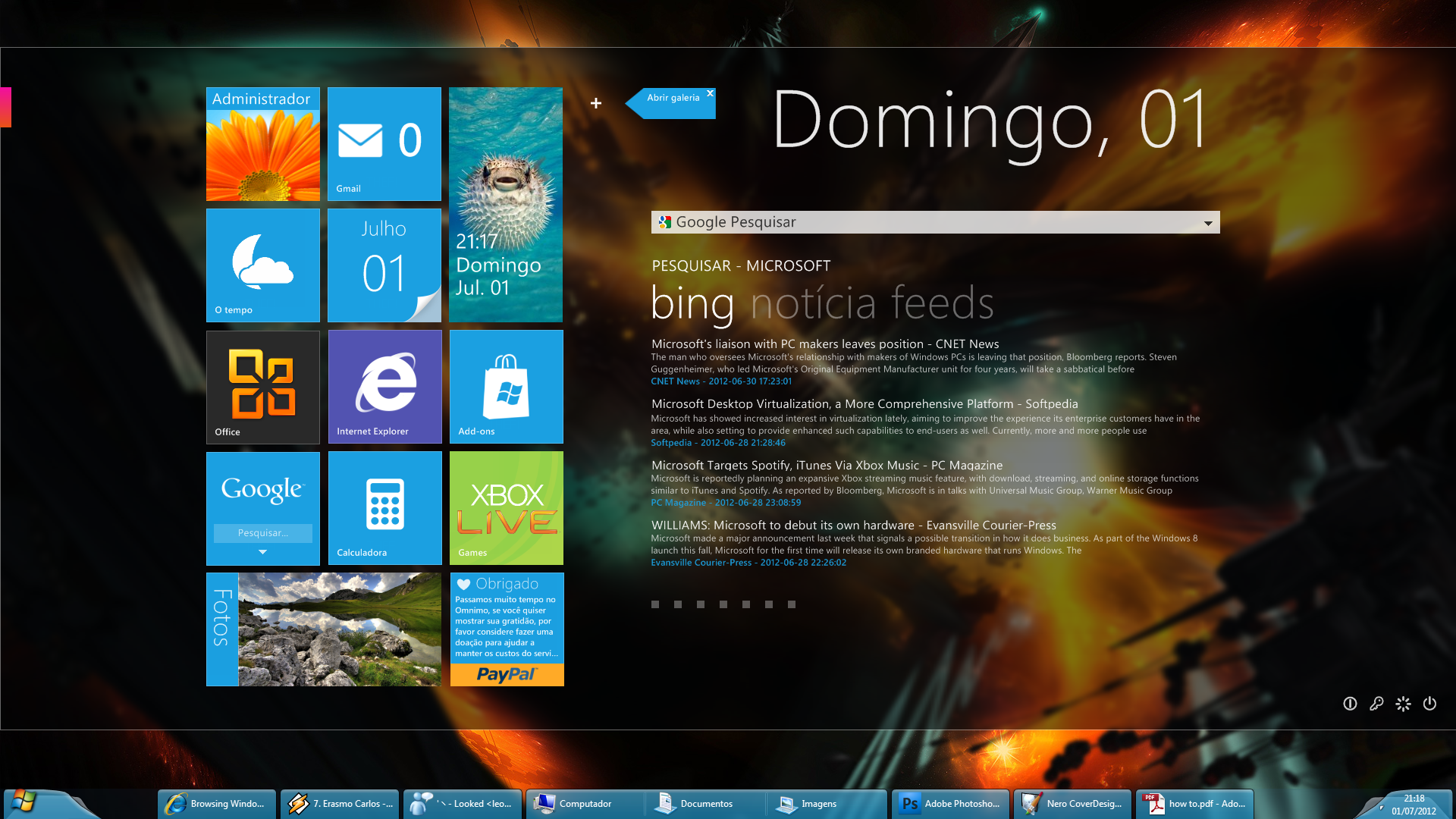The width and height of the screenshot is (1456, 819).
Task: Open the Windows Start button
Action: pyautogui.click(x=24, y=802)
